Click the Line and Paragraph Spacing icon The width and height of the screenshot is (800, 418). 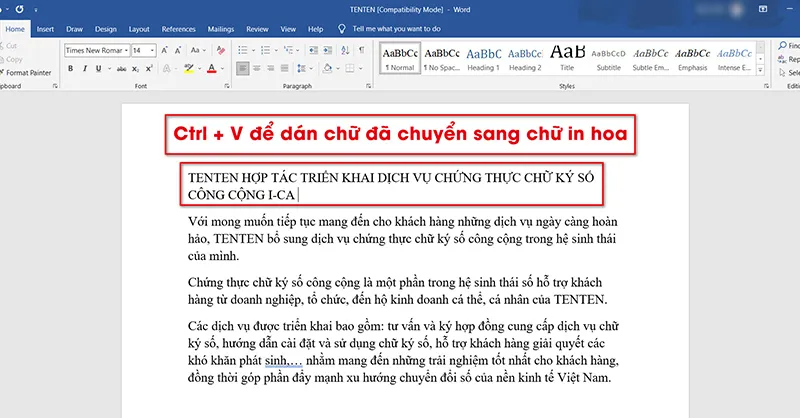coord(302,68)
